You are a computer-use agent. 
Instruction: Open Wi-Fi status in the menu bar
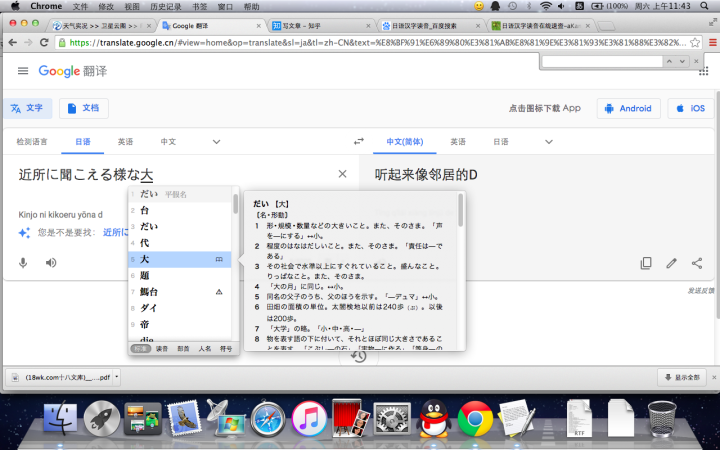tap(546, 6)
